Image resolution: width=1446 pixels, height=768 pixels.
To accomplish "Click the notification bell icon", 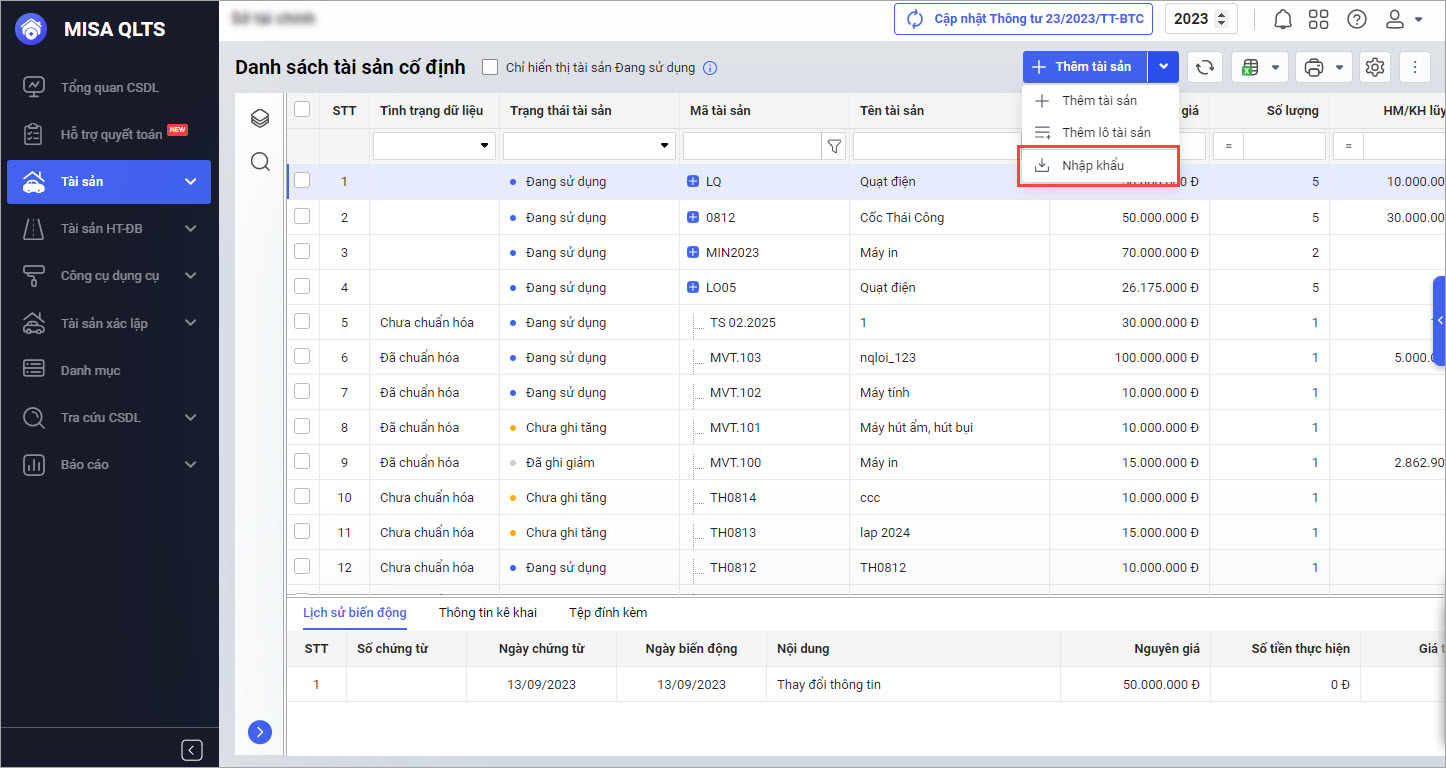I will click(x=1282, y=19).
